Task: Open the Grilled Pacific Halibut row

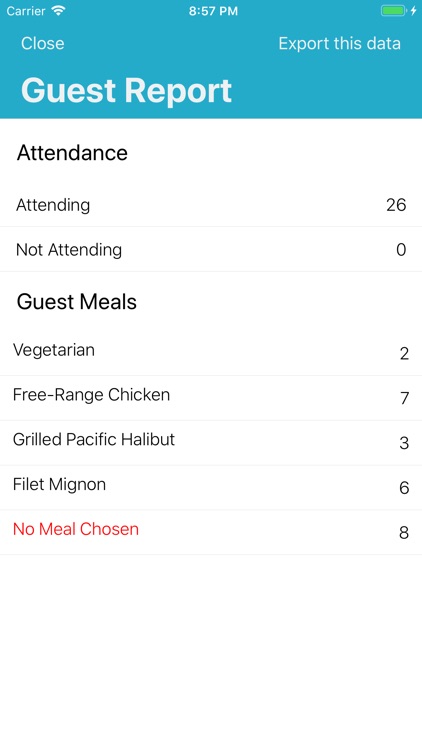Action: point(211,443)
